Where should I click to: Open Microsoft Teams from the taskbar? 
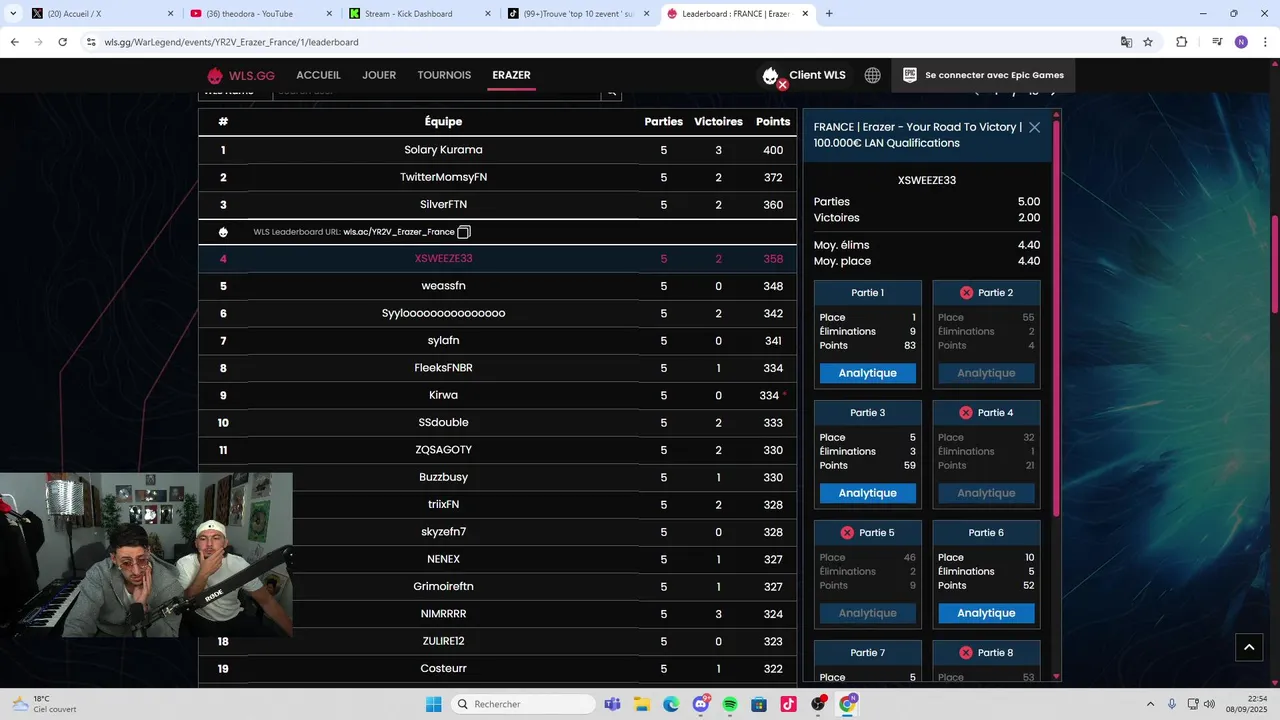pyautogui.click(x=612, y=704)
